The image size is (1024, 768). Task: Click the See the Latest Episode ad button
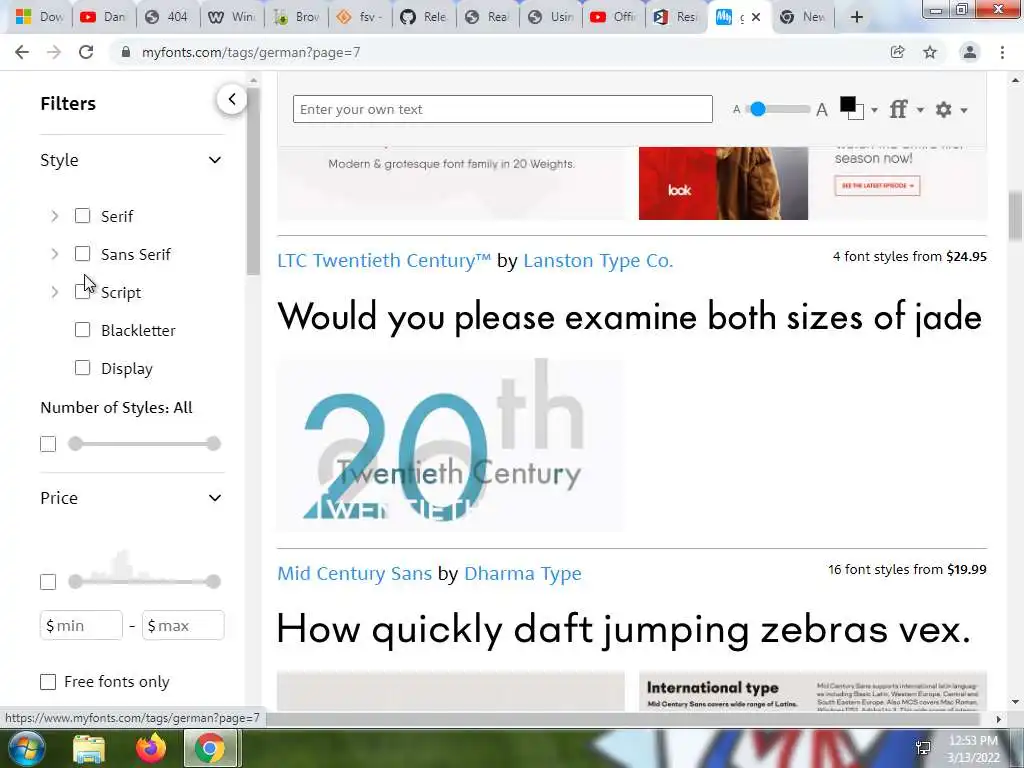(877, 185)
